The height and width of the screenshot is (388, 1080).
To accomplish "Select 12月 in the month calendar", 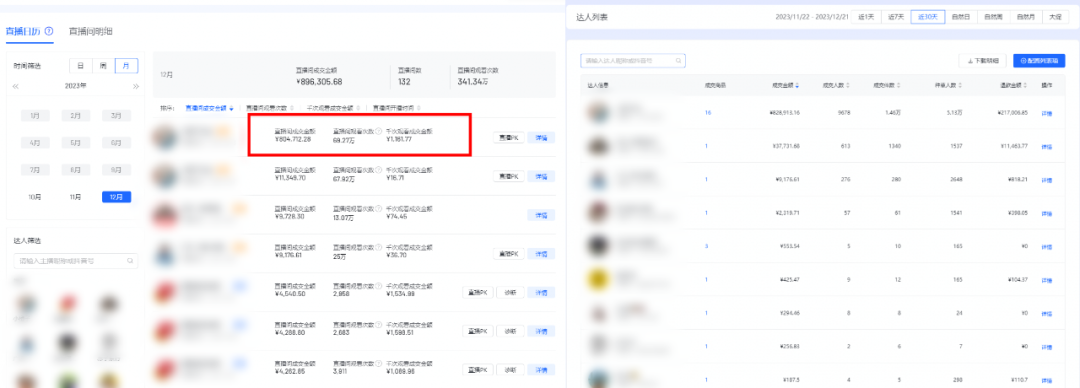I will click(116, 197).
